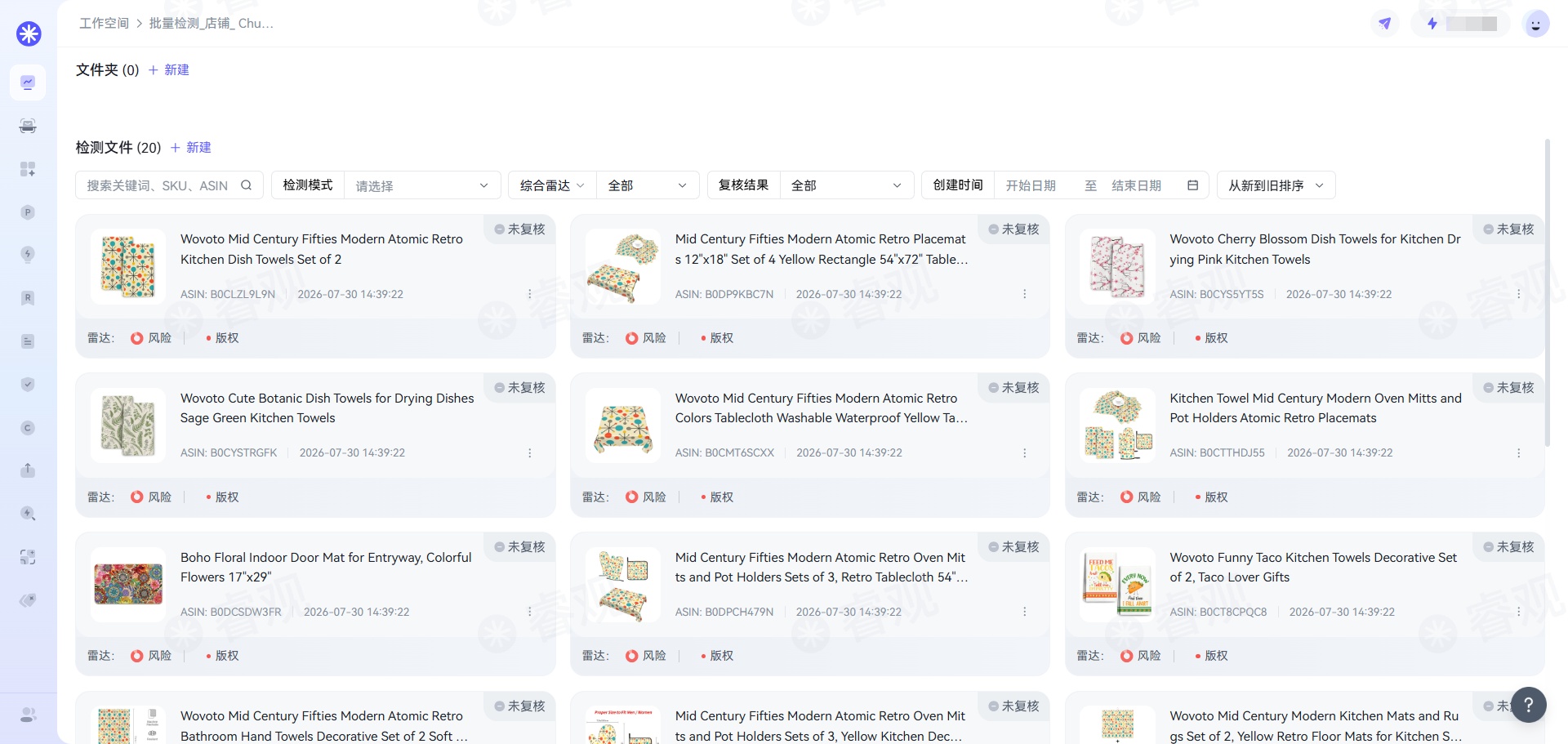Open the calendar icon in date filter
The height and width of the screenshot is (744, 1568).
1192,185
